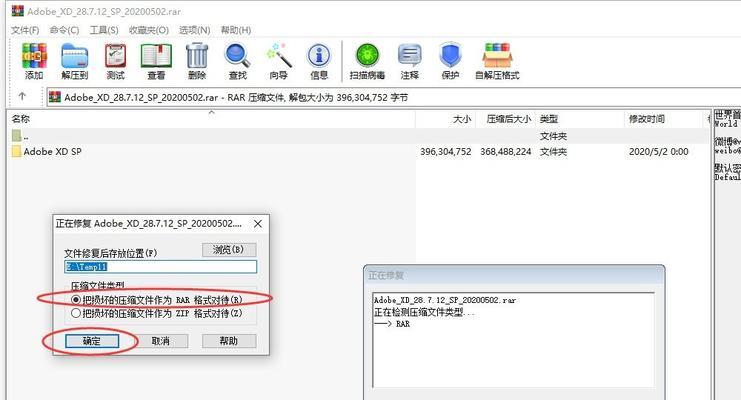This screenshot has width=741, height=400.
Task: Click the archive icon in address bar
Action: click(55, 97)
